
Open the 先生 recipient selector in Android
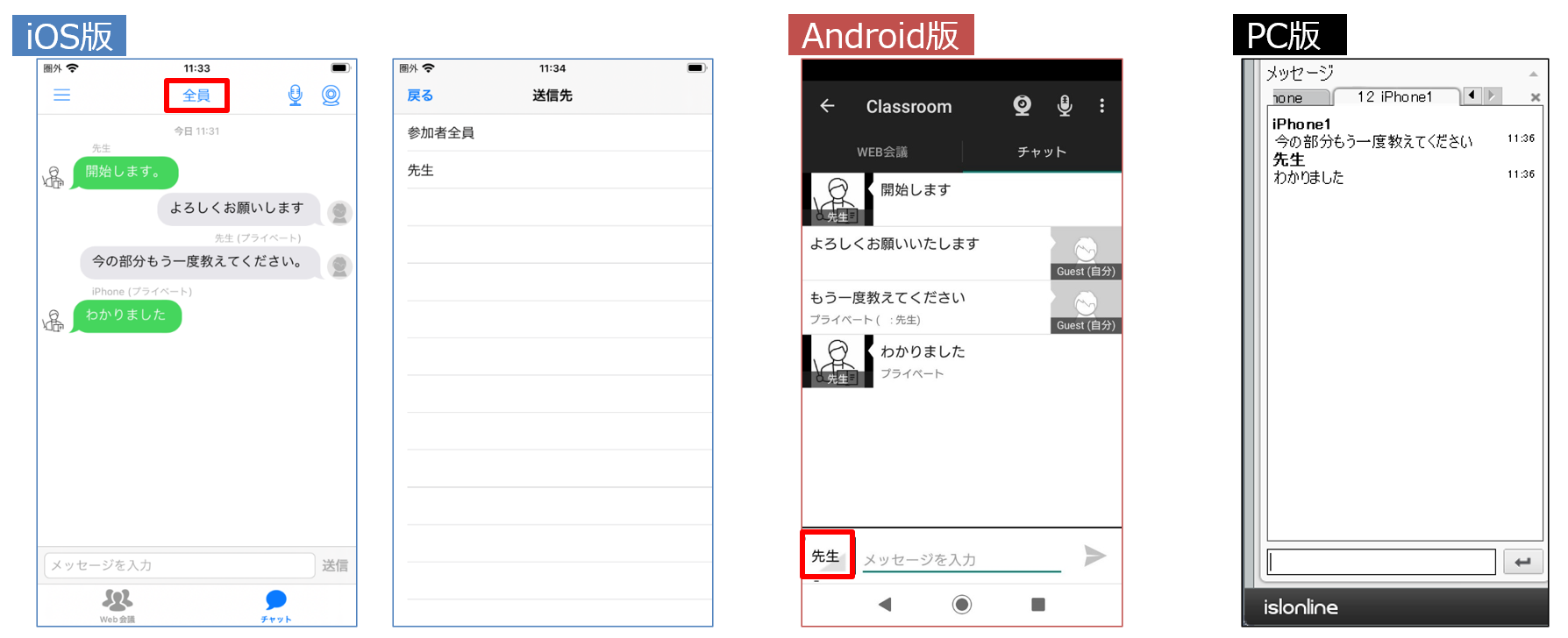[827, 555]
